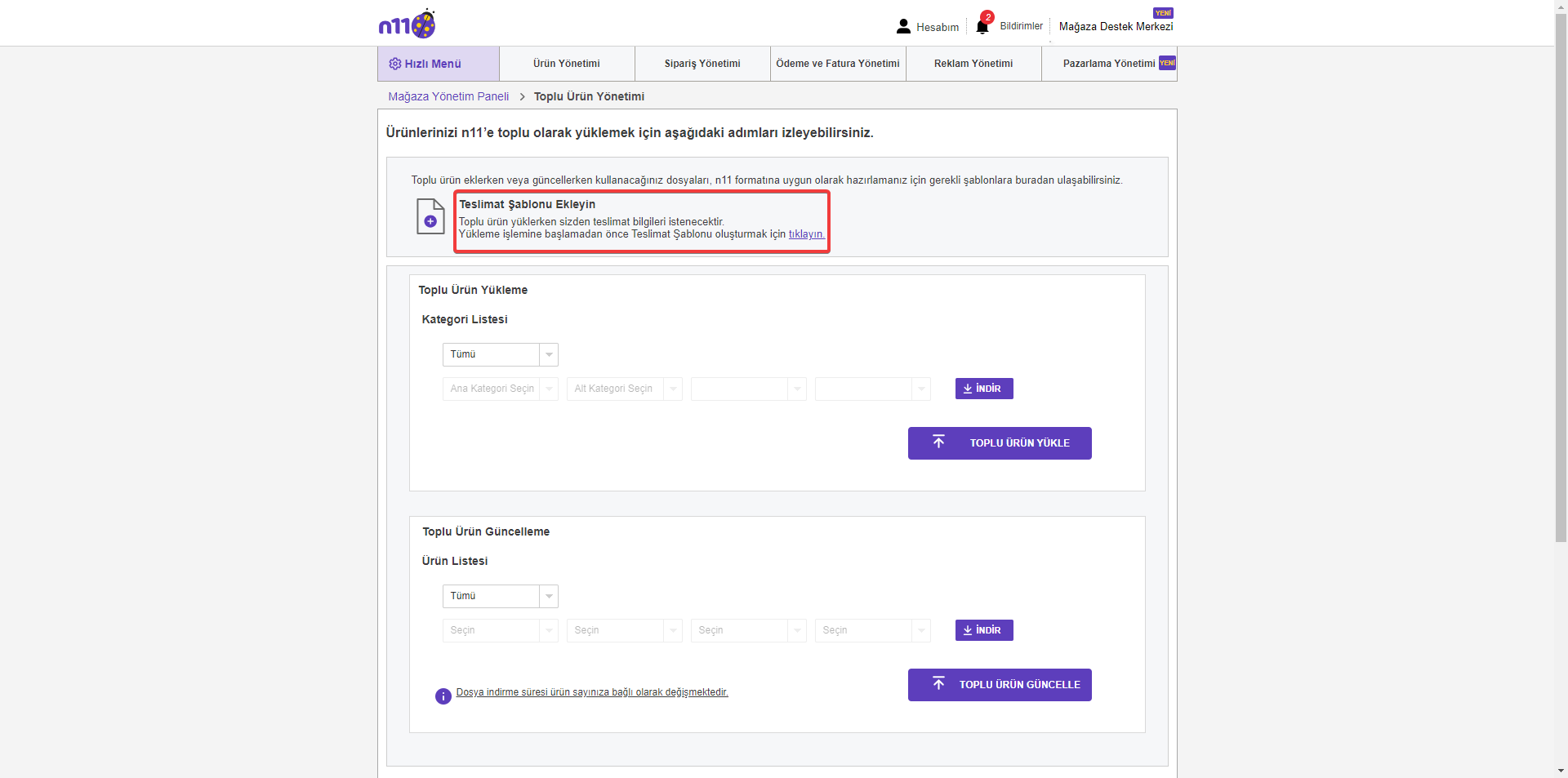The width and height of the screenshot is (1568, 778).
Task: Open Ürün Yönetimi menu
Action: [x=567, y=64]
